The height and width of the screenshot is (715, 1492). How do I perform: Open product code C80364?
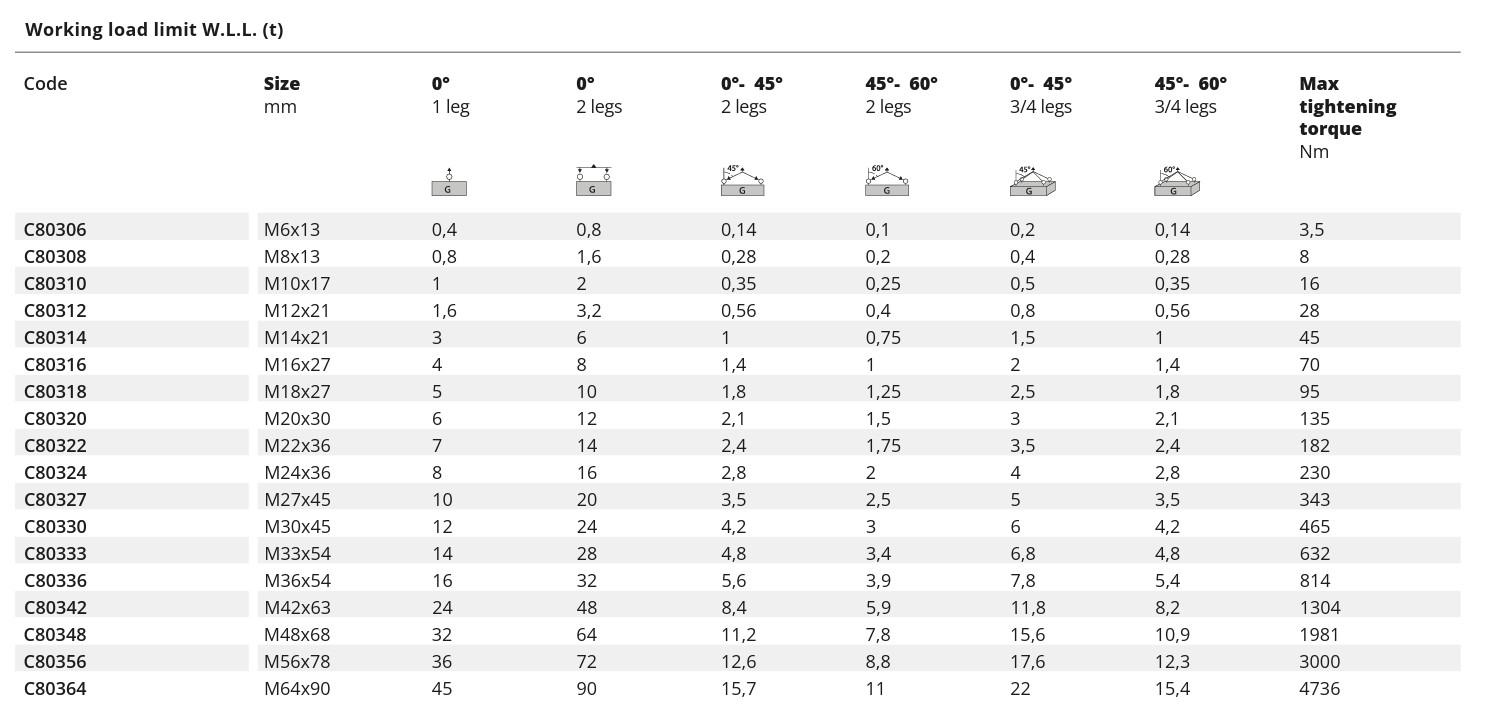pyautogui.click(x=55, y=689)
